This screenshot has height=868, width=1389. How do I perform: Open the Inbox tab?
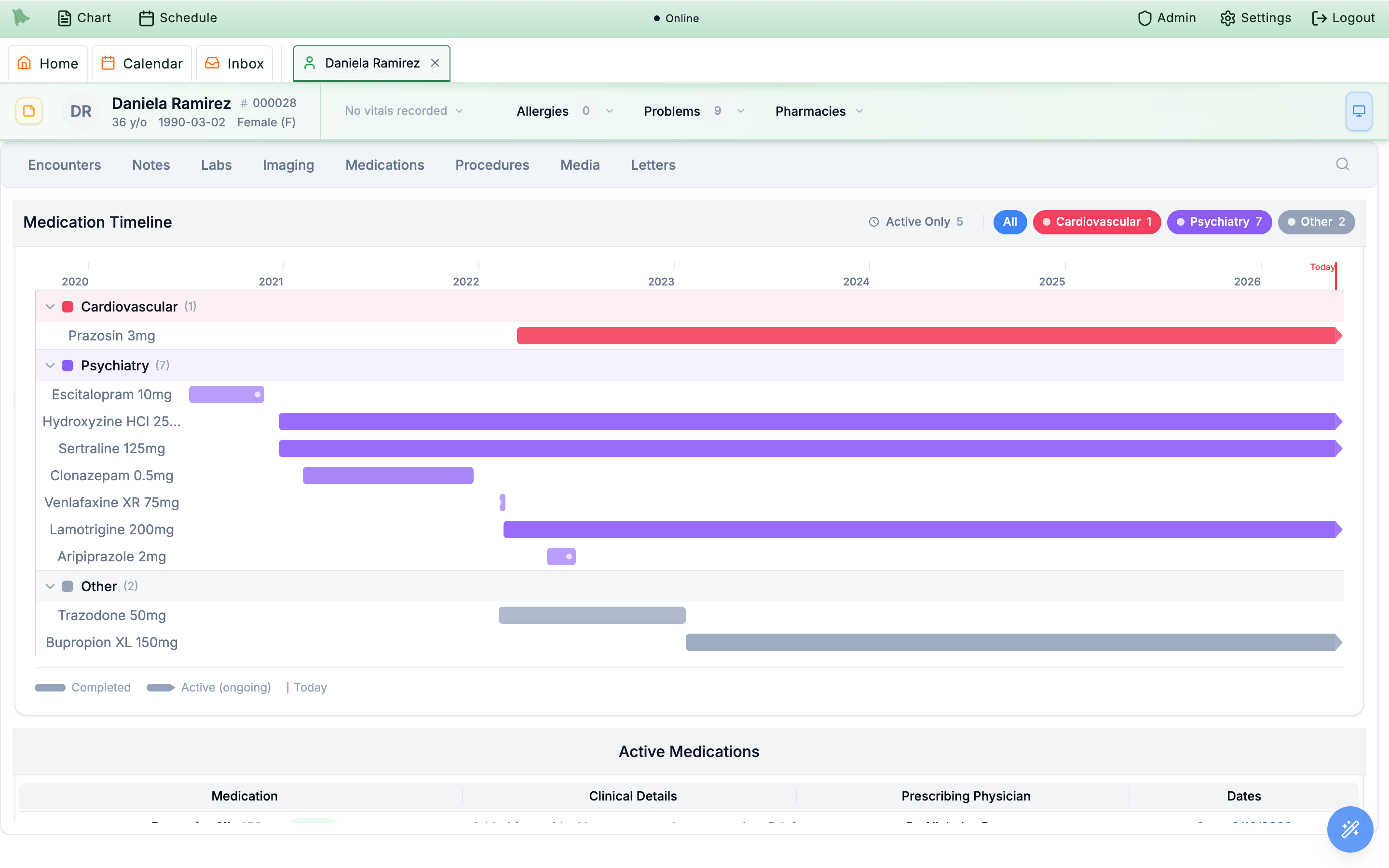pos(234,63)
